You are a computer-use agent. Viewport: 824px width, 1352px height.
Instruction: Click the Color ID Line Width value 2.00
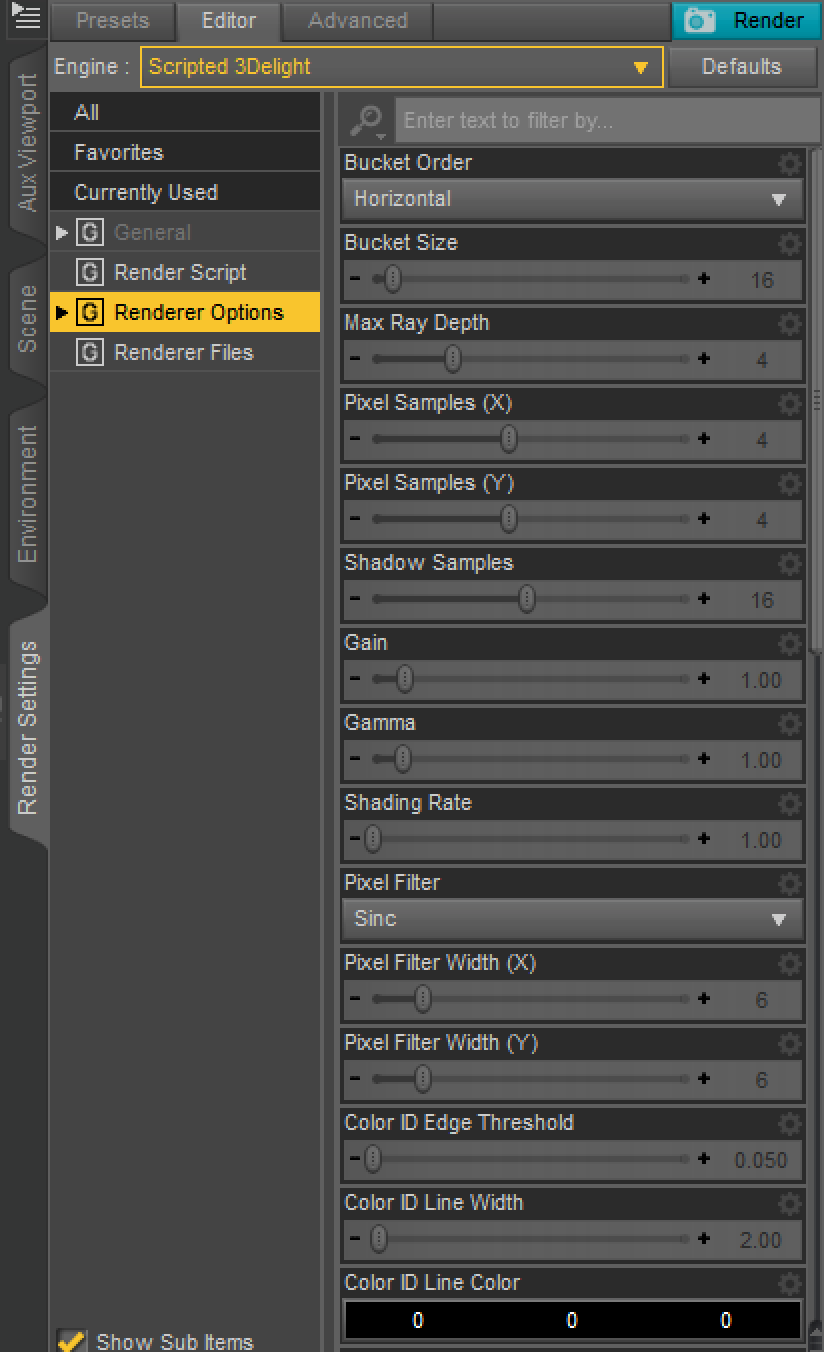[761, 1240]
